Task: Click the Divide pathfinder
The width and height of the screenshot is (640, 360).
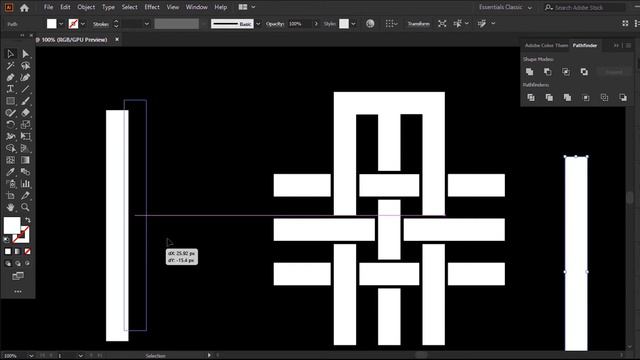Action: [x=531, y=98]
